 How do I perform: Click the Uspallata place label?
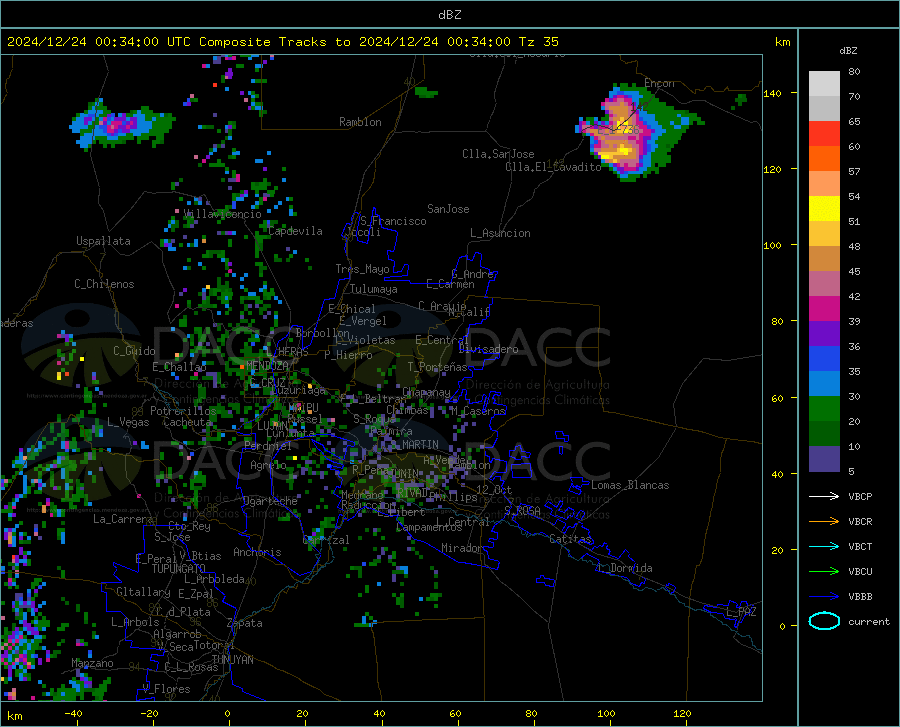[103, 242]
